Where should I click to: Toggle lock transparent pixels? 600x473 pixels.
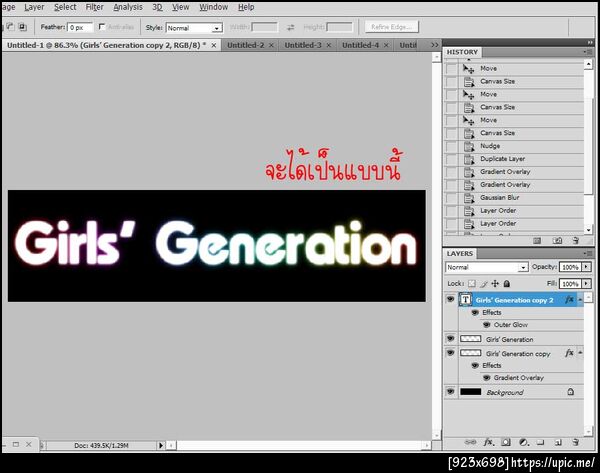click(x=472, y=284)
